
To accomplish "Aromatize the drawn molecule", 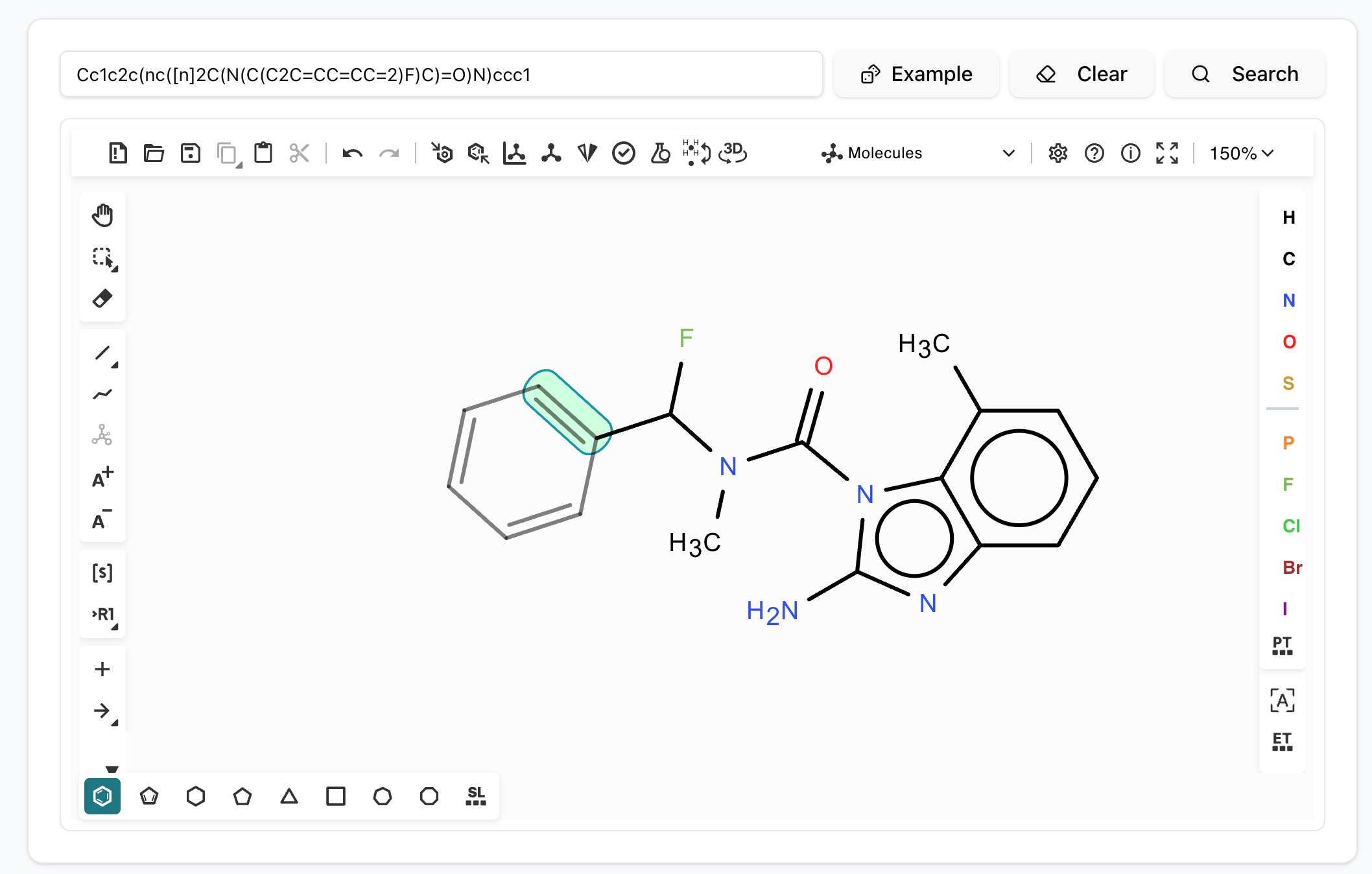I will pyautogui.click(x=443, y=152).
